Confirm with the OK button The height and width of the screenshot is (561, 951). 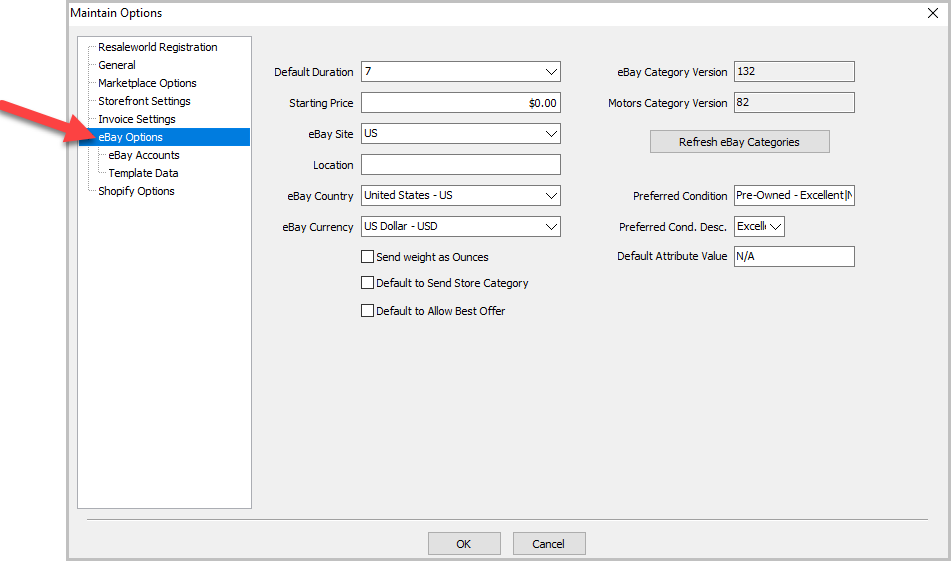click(x=464, y=543)
